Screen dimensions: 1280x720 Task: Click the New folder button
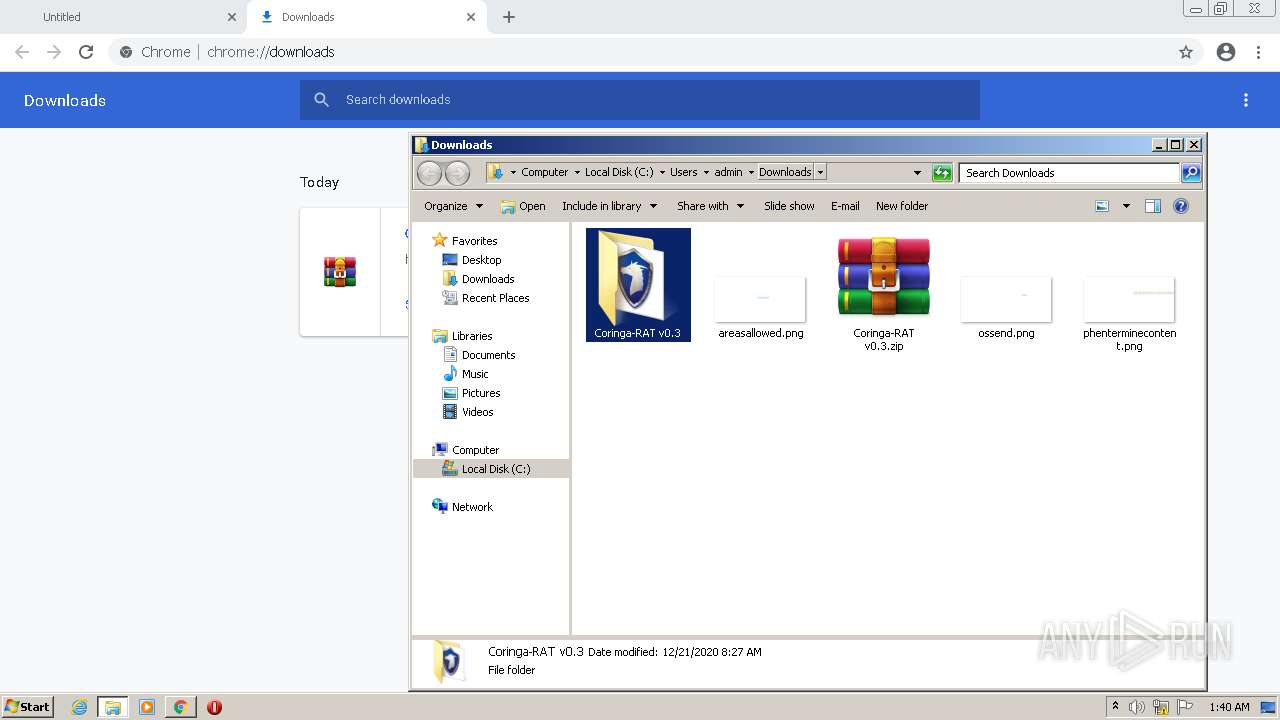[902, 206]
